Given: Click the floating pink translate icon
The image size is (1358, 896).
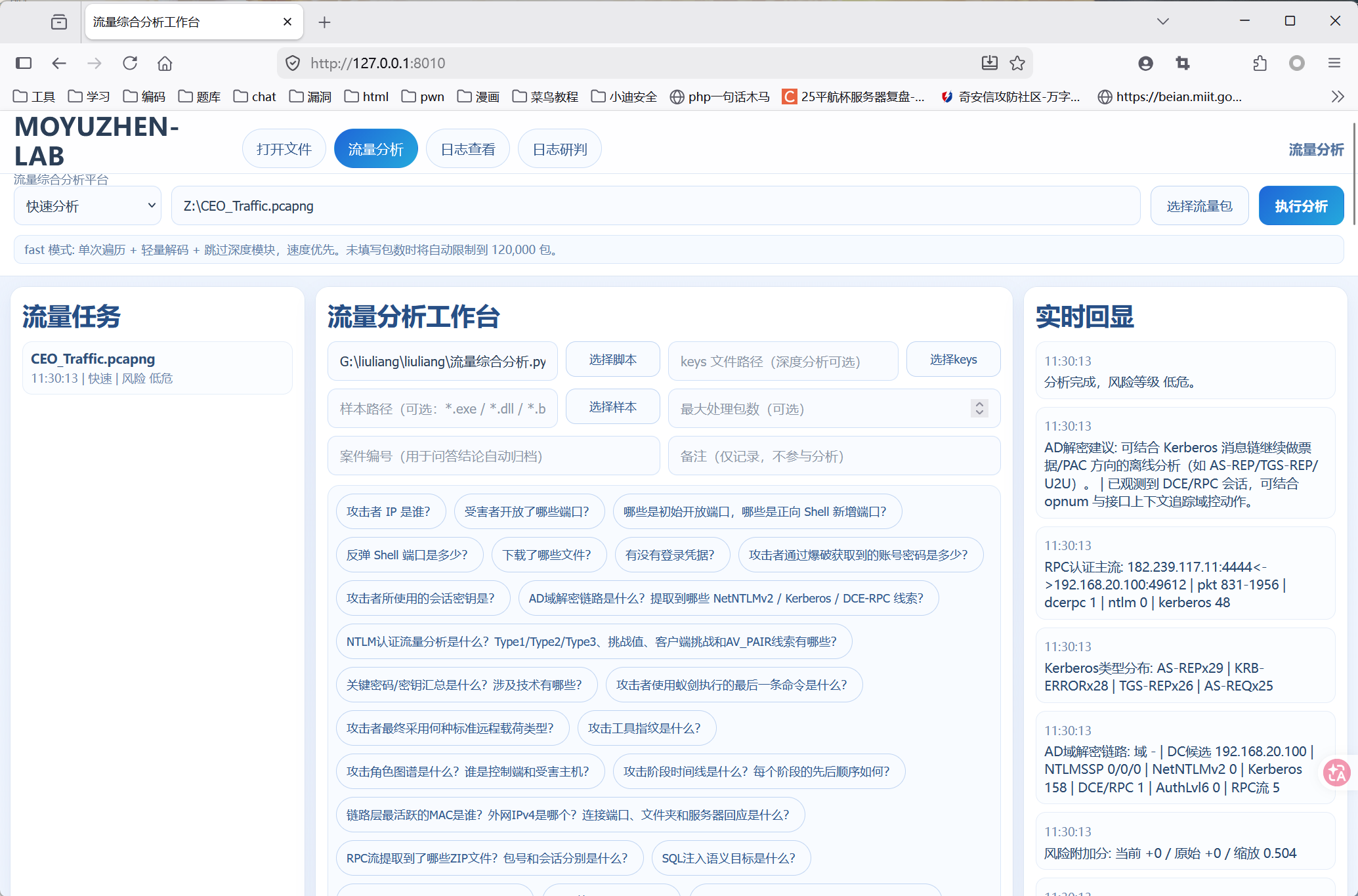Looking at the screenshot, I should [x=1337, y=773].
